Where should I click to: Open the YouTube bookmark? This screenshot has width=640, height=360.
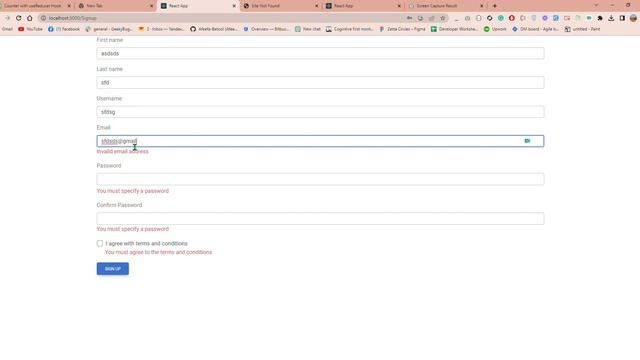30,29
